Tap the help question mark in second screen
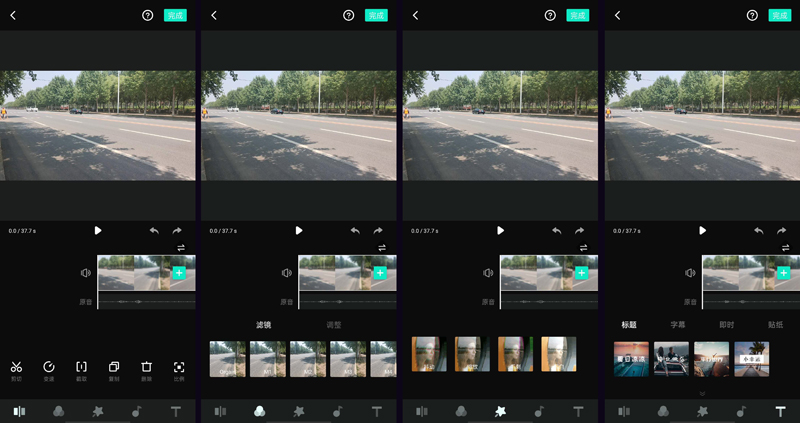This screenshot has height=423, width=800. [348, 15]
